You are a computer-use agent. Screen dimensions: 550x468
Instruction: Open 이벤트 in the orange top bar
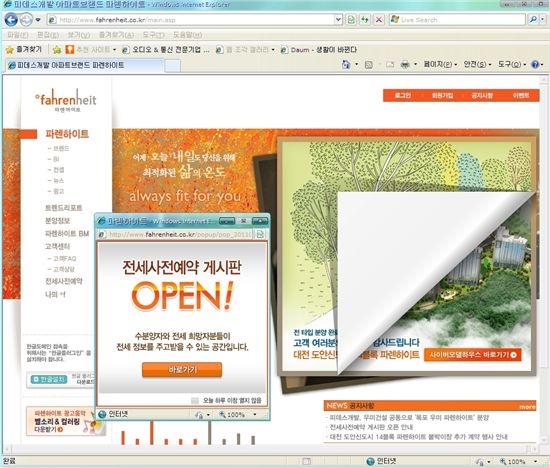[521, 95]
